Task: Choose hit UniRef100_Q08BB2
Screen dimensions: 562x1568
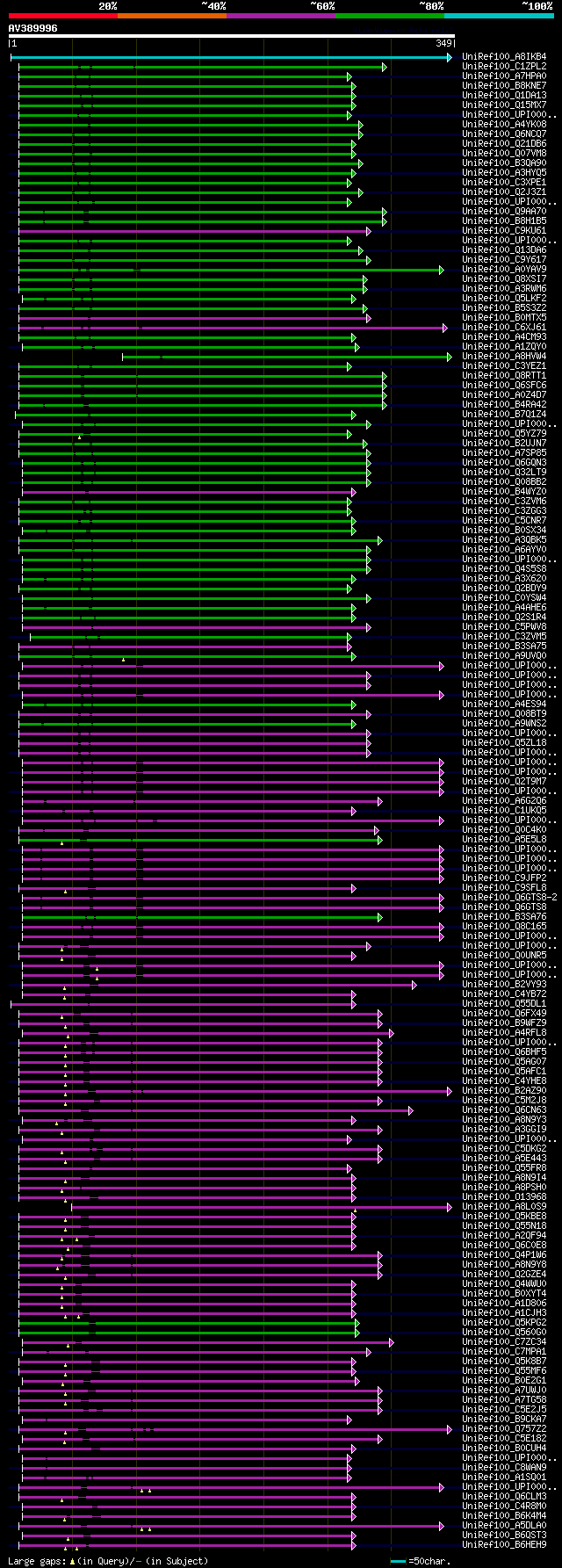Action: (505, 482)
